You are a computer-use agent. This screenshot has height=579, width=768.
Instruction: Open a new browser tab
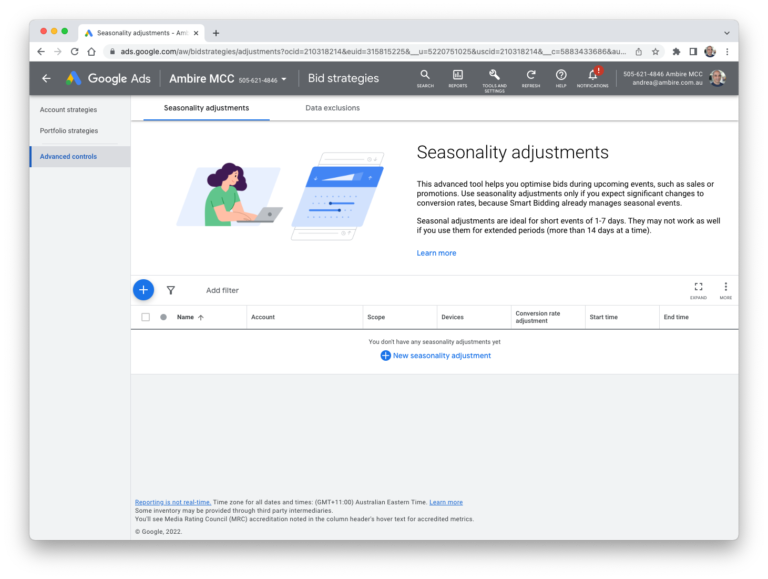216,33
